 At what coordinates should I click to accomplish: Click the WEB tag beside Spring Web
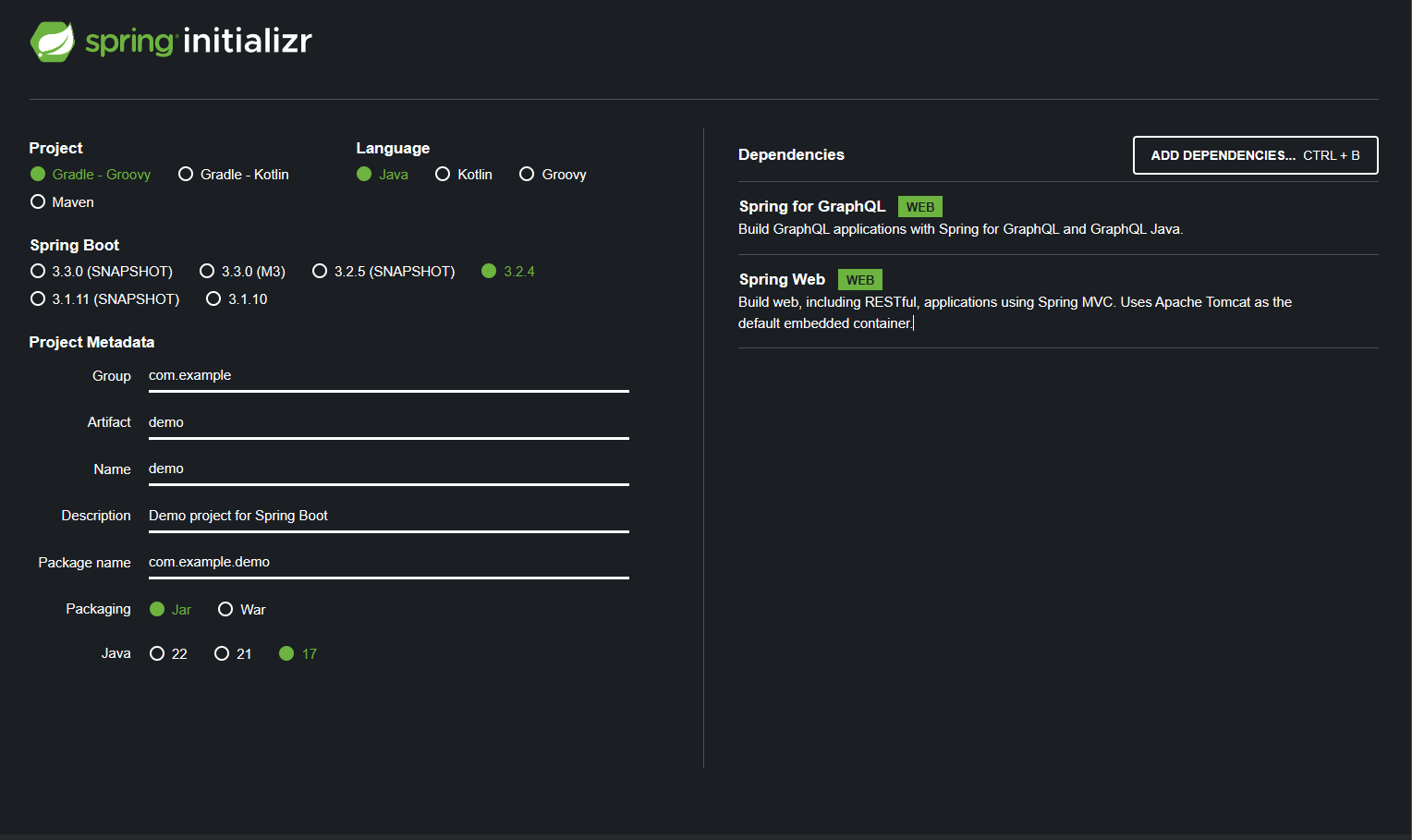point(859,280)
